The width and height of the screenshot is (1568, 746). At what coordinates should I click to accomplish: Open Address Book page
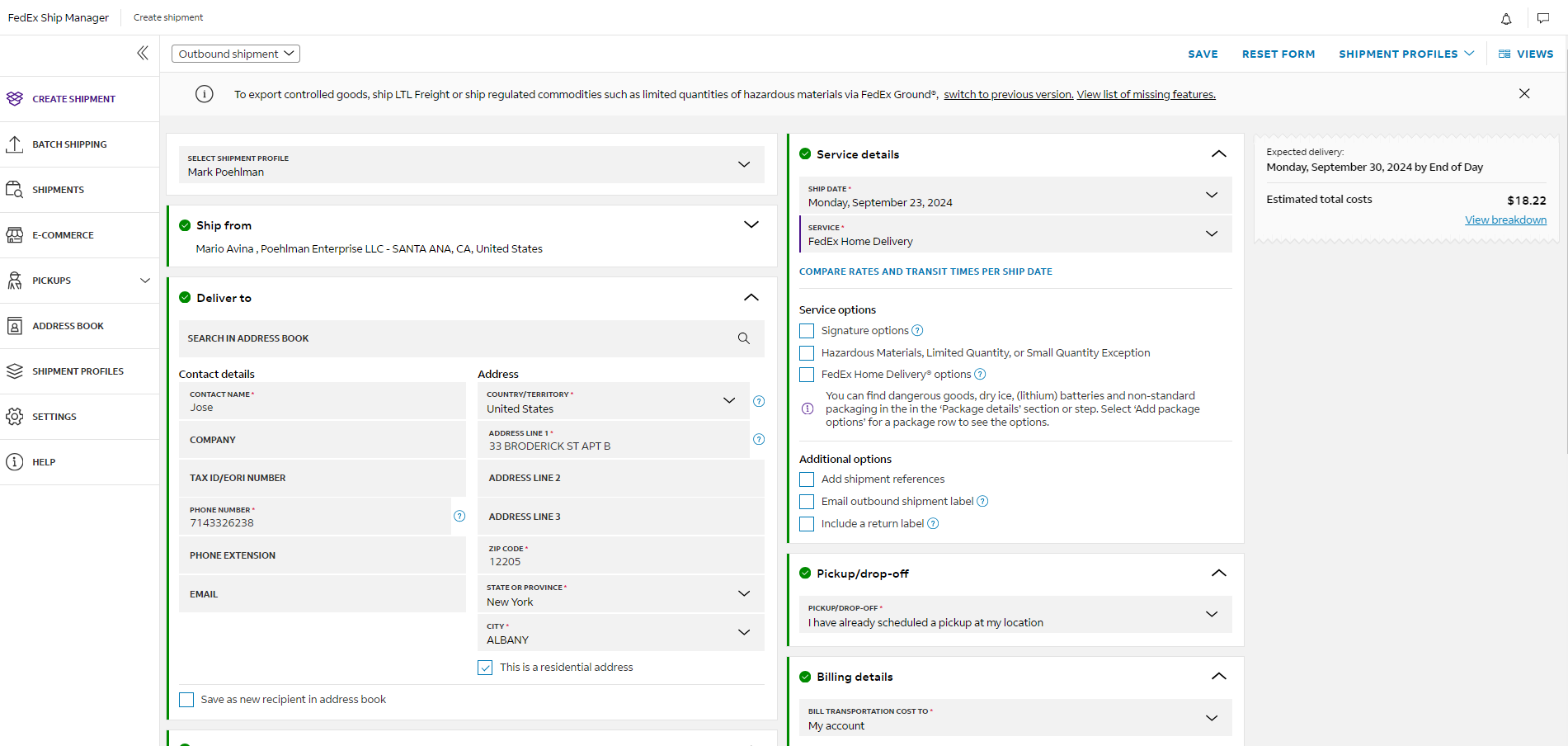click(x=68, y=326)
